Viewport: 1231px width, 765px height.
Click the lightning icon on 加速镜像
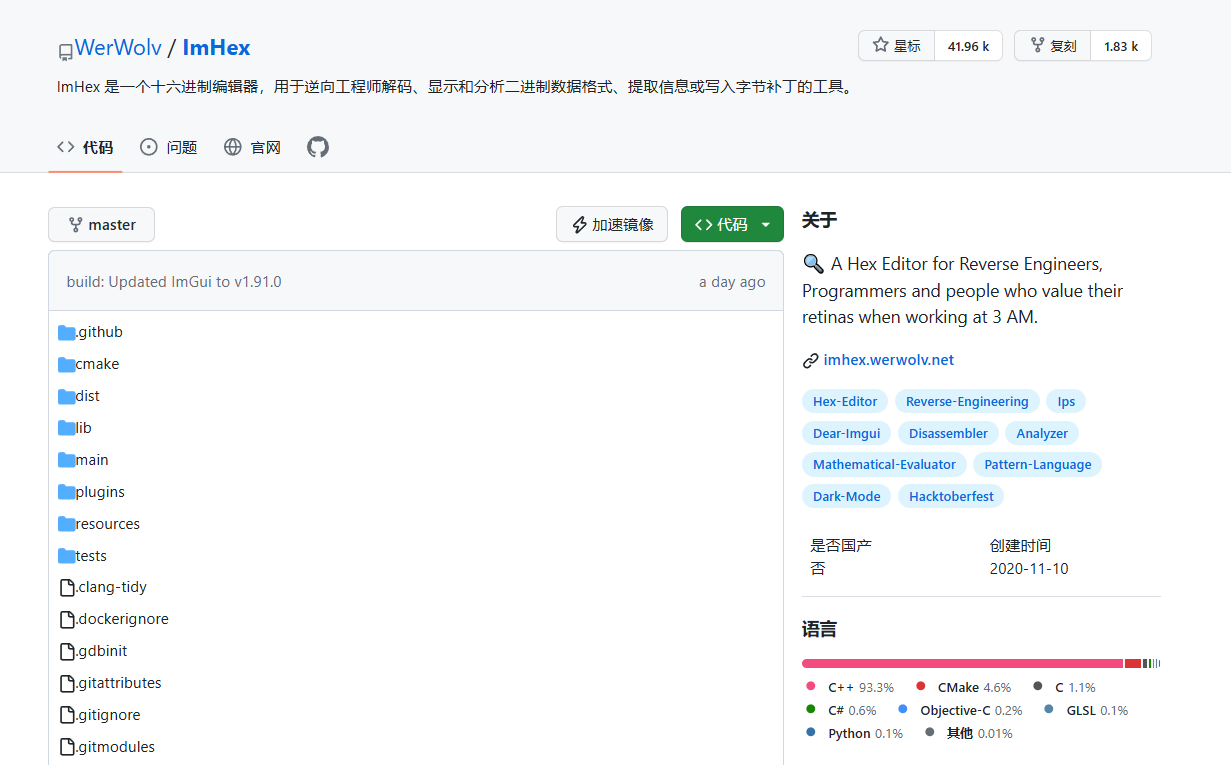579,225
